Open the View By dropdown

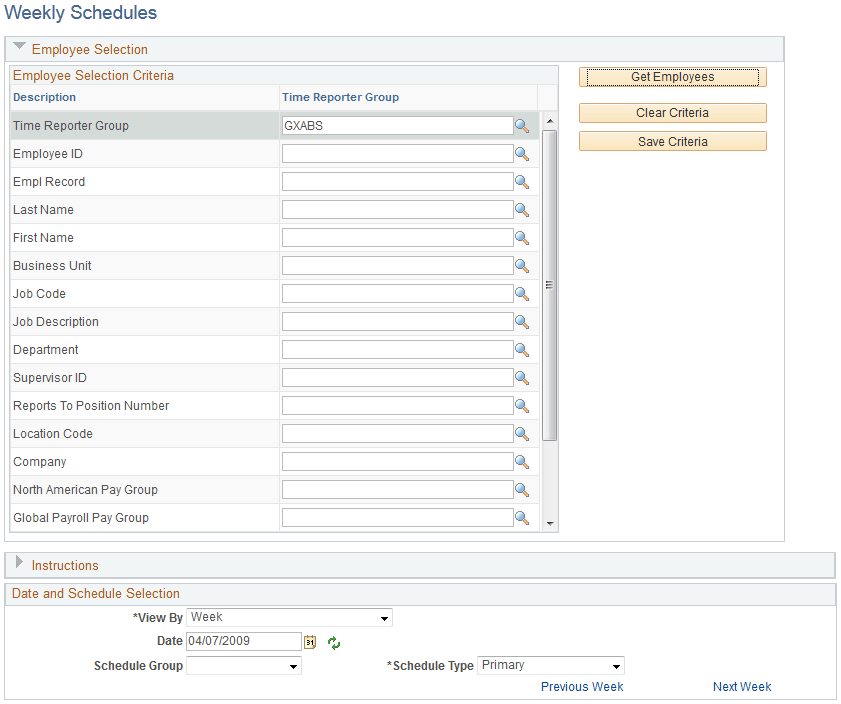tap(289, 618)
